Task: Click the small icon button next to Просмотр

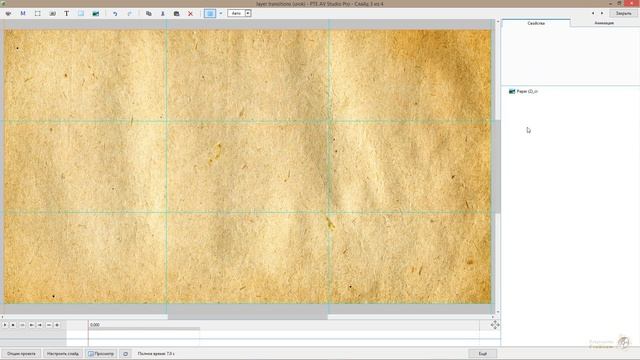Action: 125,353
